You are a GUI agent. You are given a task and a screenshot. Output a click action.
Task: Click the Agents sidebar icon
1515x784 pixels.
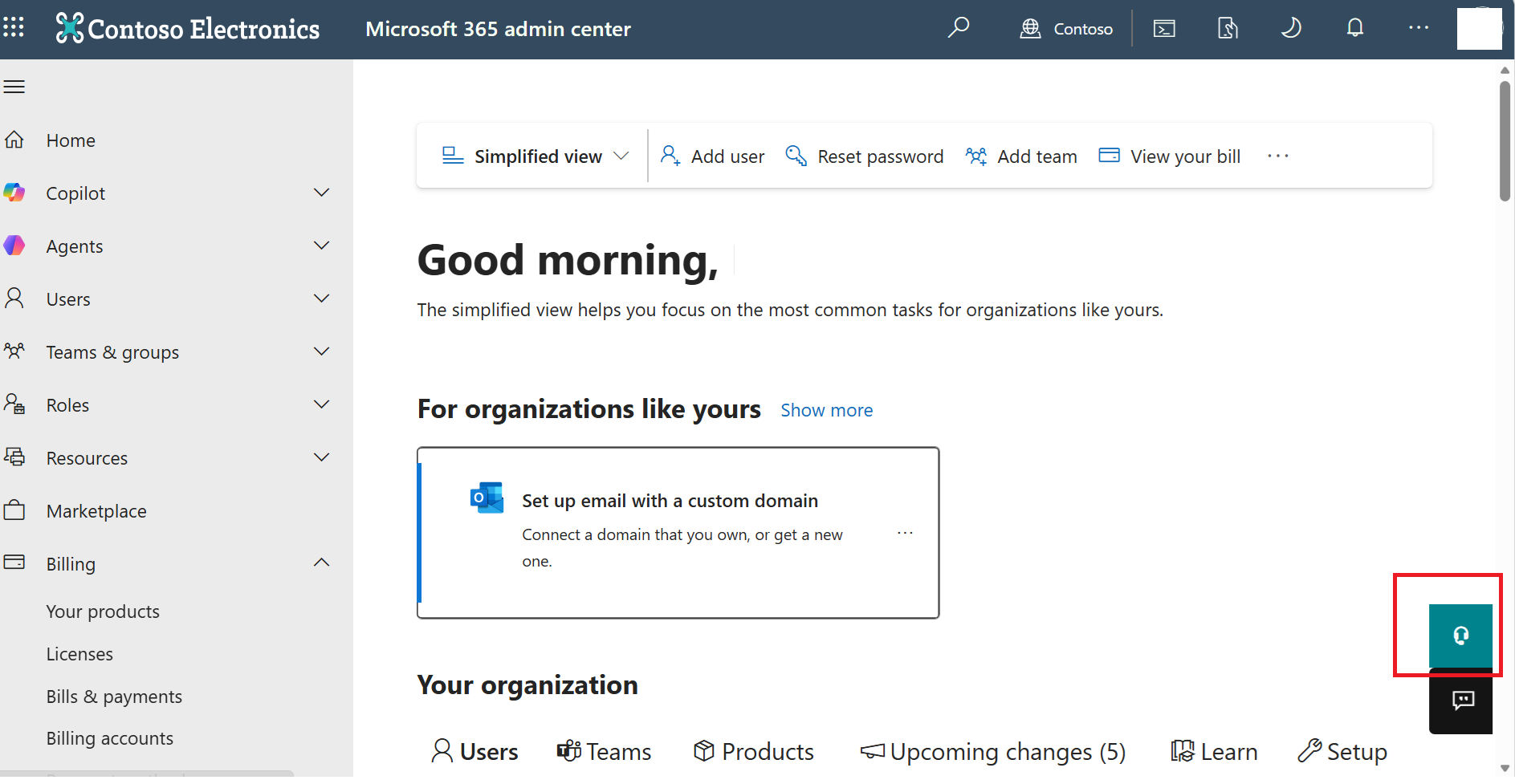point(14,246)
